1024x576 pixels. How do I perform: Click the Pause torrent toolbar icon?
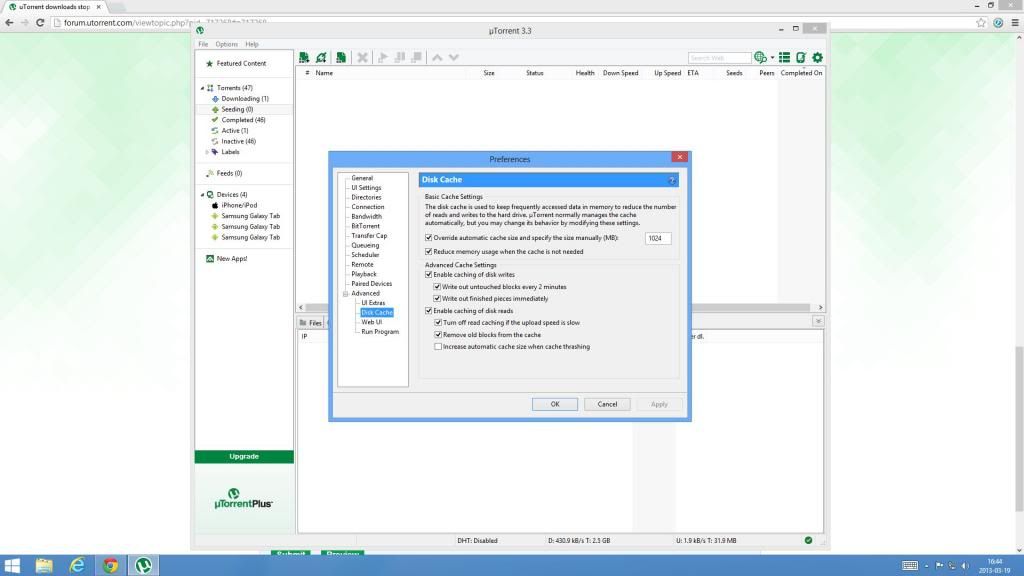coord(400,57)
